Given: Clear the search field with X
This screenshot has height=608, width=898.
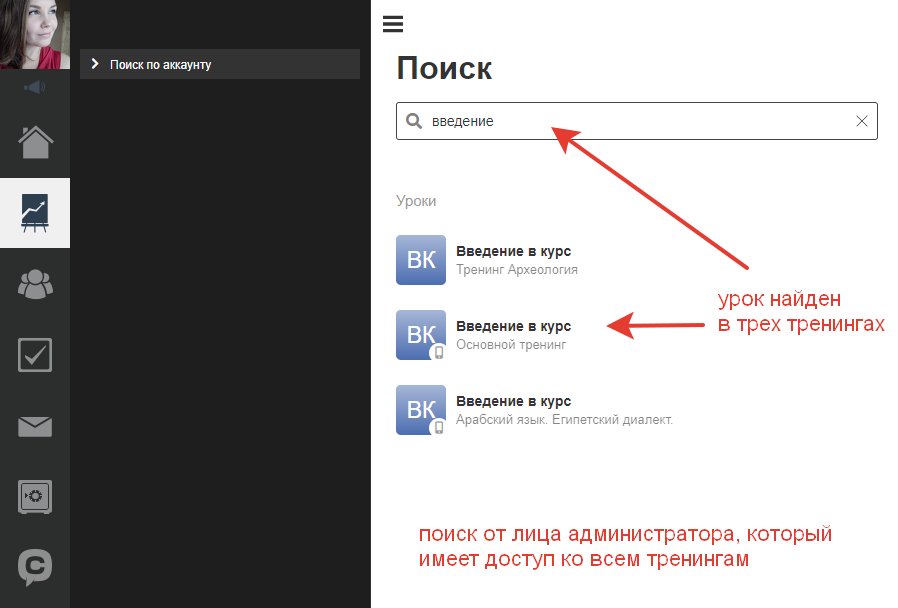Looking at the screenshot, I should point(861,121).
